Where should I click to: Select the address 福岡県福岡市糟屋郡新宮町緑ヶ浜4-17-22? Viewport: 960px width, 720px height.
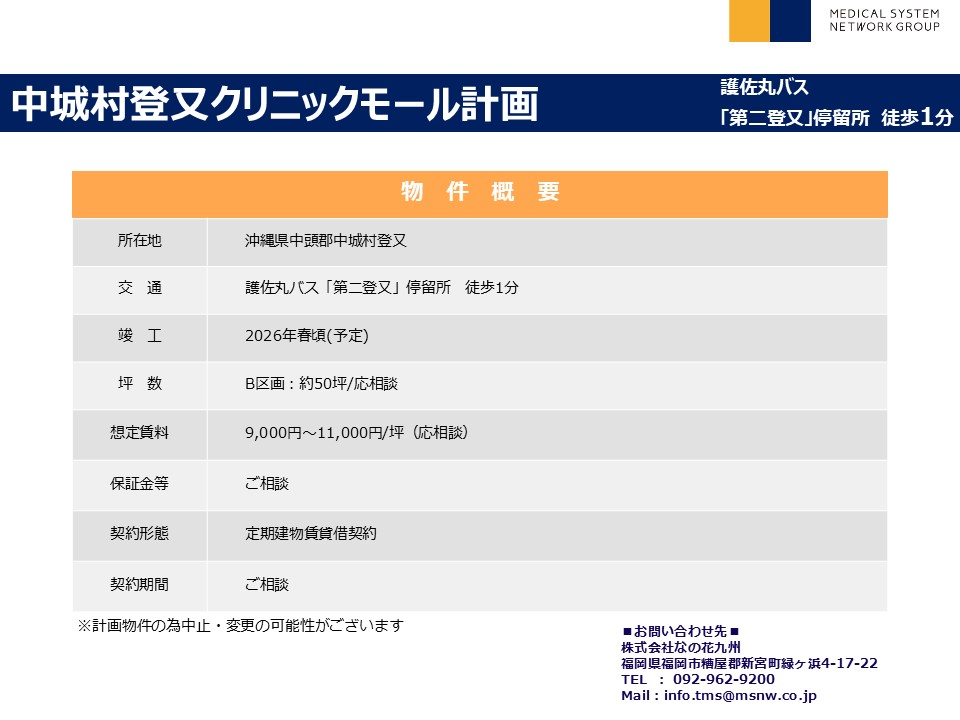tap(749, 663)
